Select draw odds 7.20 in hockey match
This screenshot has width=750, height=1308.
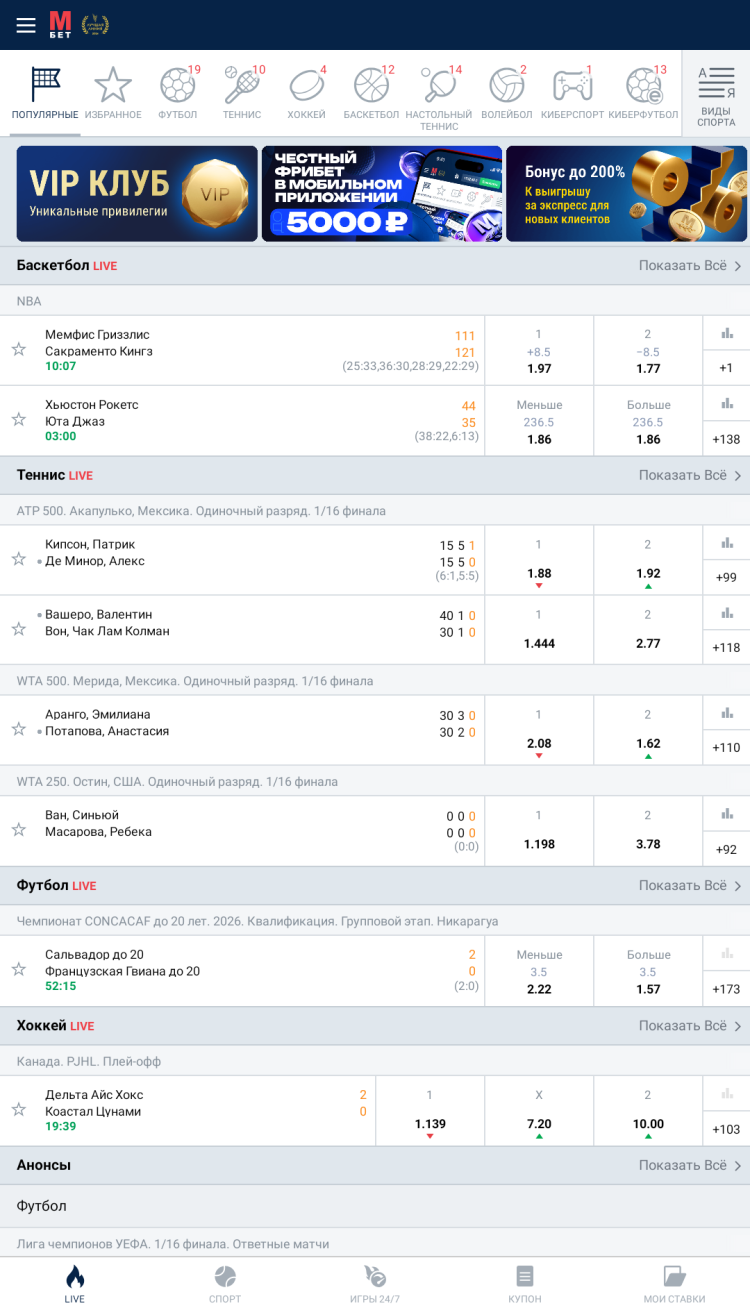[539, 1110]
